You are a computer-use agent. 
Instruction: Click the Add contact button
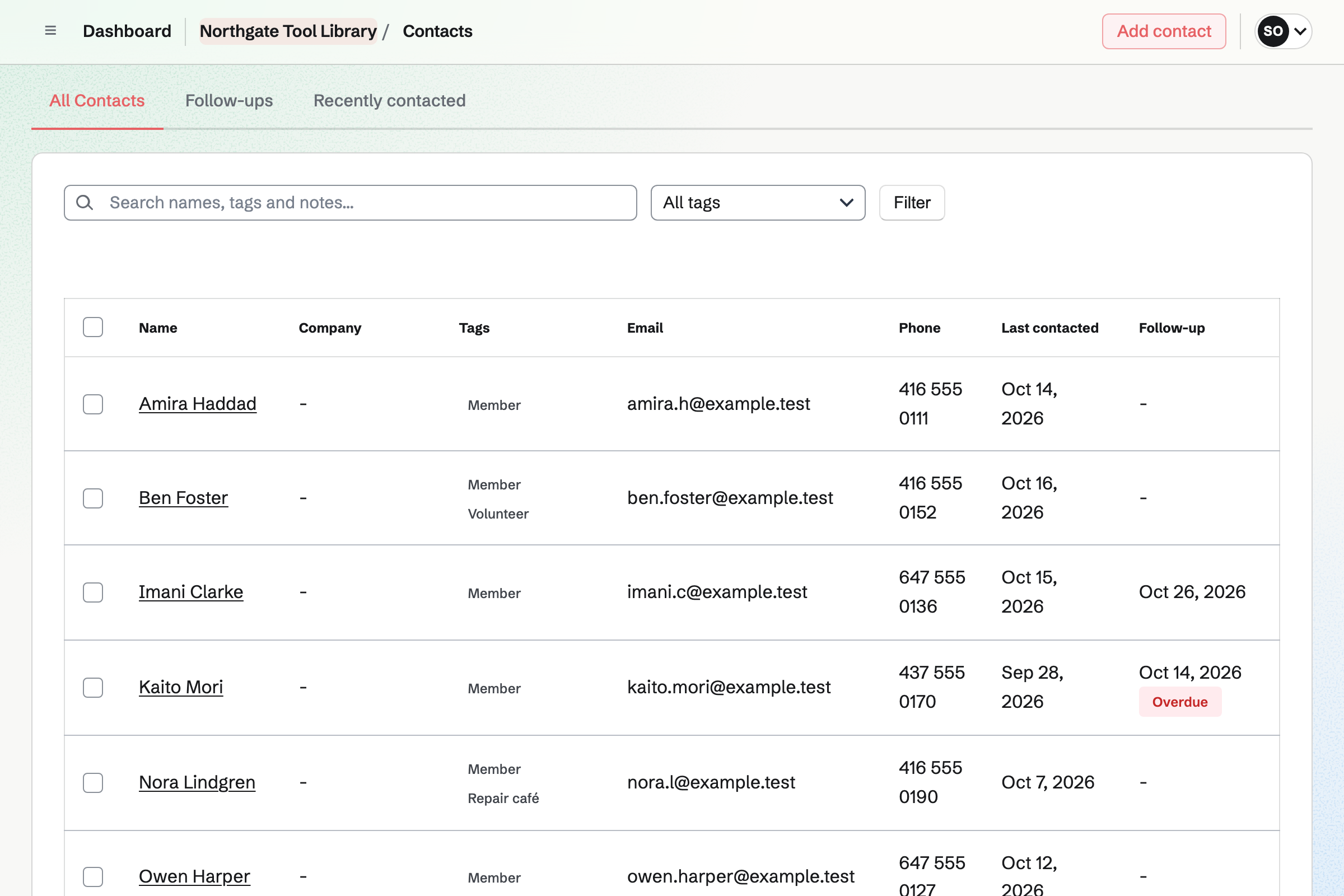[1164, 31]
